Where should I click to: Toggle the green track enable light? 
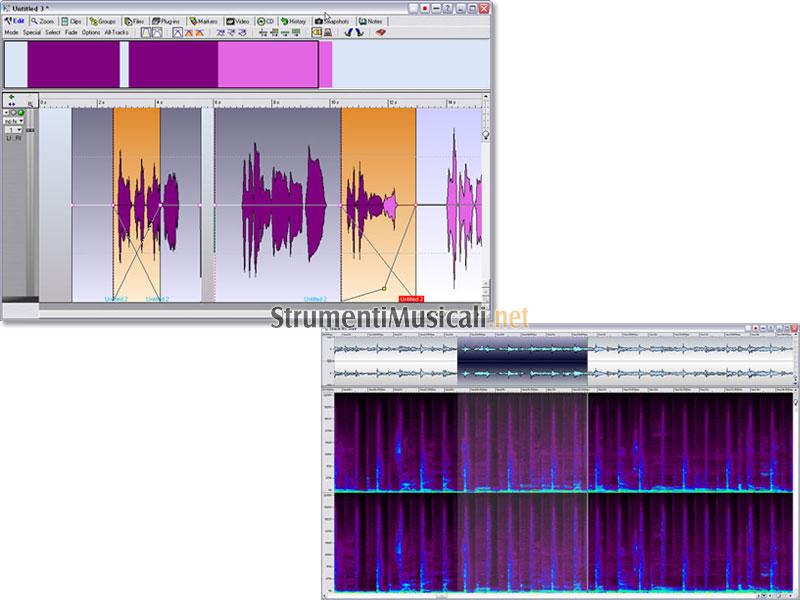tap(21, 112)
